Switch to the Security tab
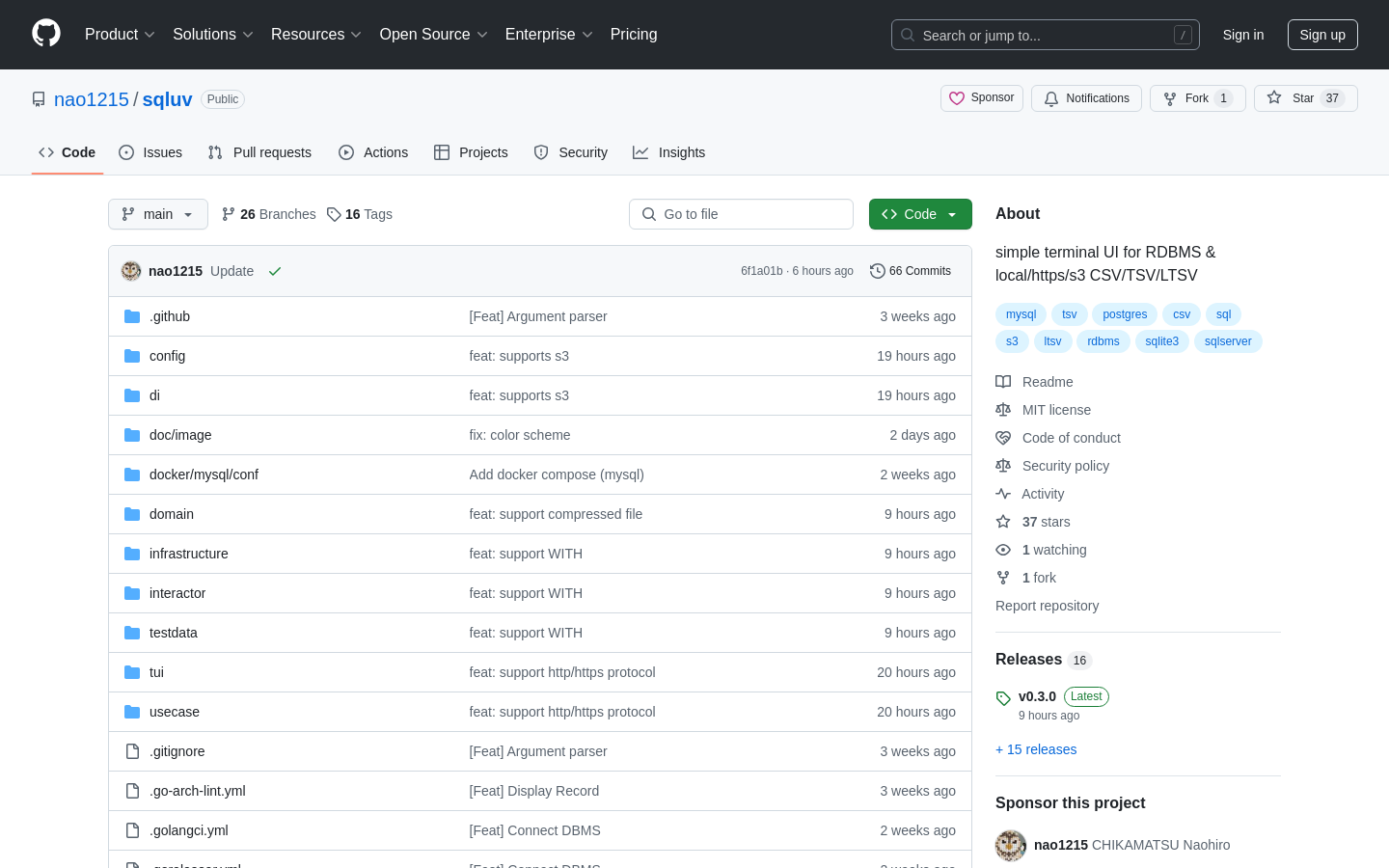 pos(571,152)
